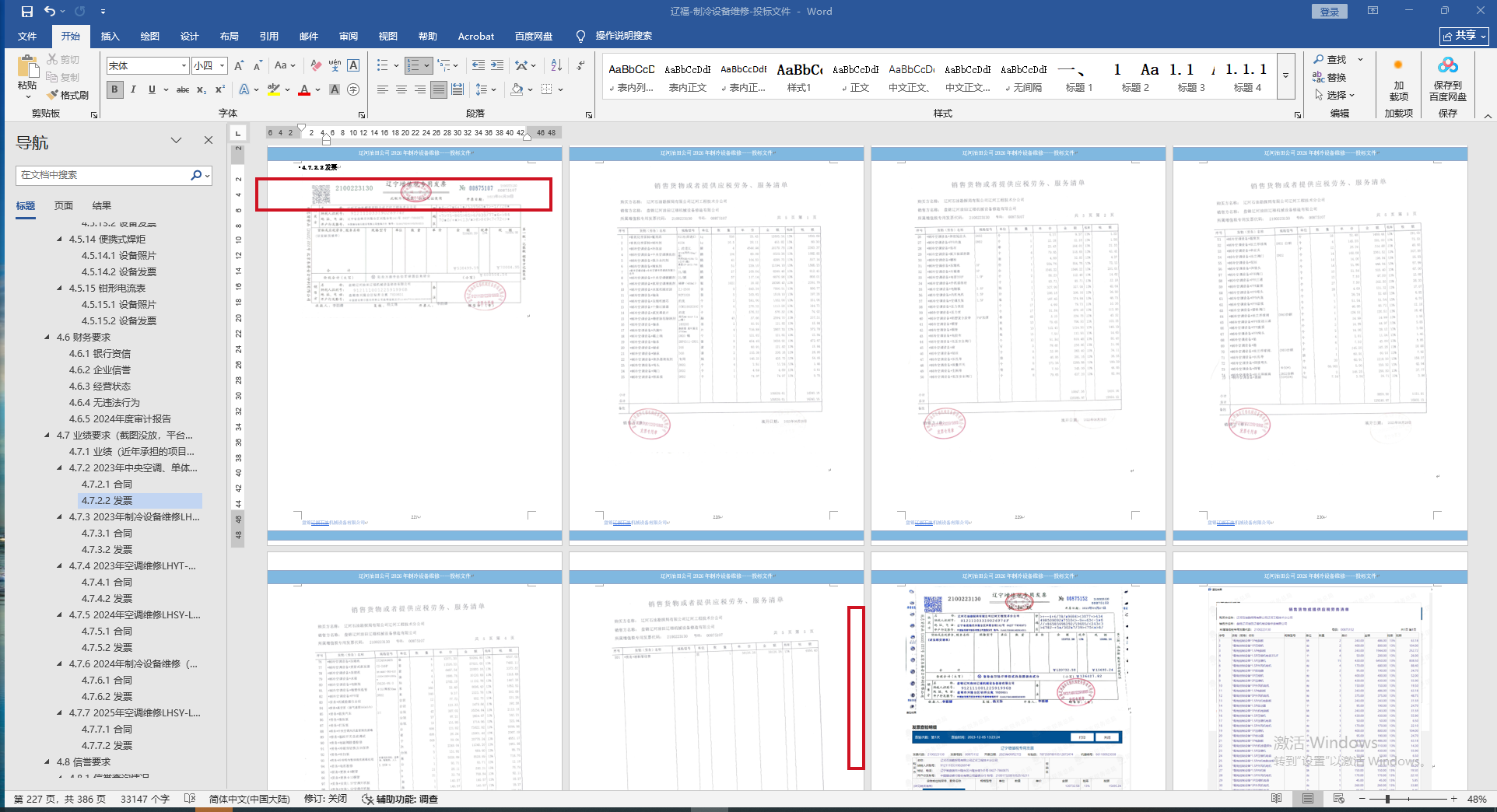This screenshot has width=1497, height=812.
Task: Click the Save icon in title bar
Action: click(27, 12)
